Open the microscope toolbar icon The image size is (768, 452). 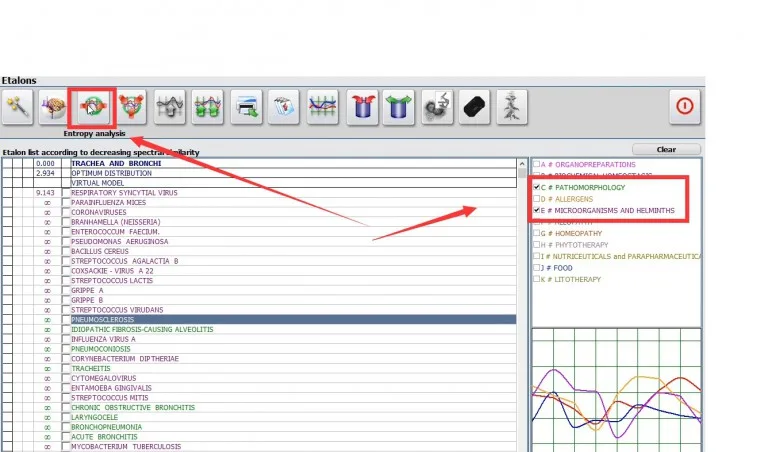point(437,107)
